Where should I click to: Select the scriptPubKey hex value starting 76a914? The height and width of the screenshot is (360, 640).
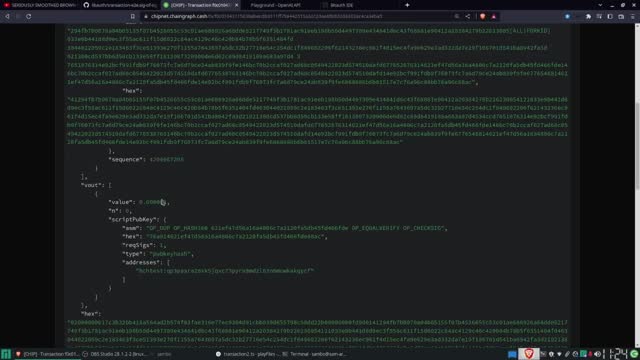tap(236, 237)
